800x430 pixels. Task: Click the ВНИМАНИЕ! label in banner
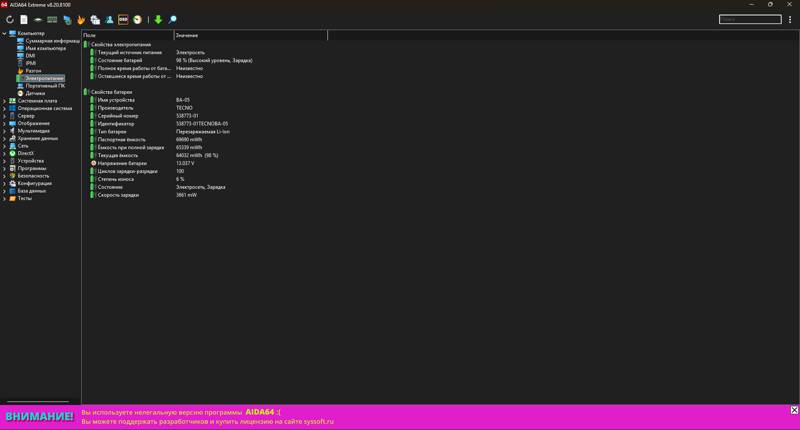pos(40,416)
